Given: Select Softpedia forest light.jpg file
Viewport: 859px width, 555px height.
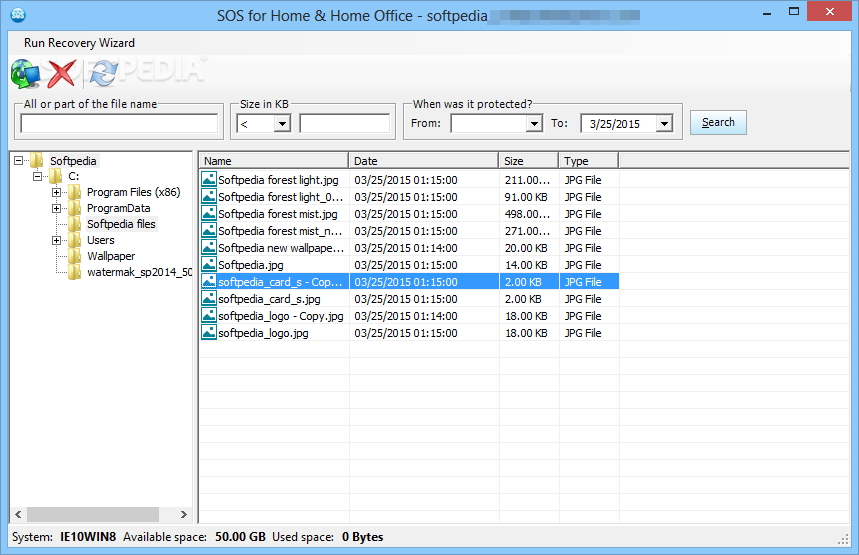Looking at the screenshot, I should pyautogui.click(x=278, y=180).
